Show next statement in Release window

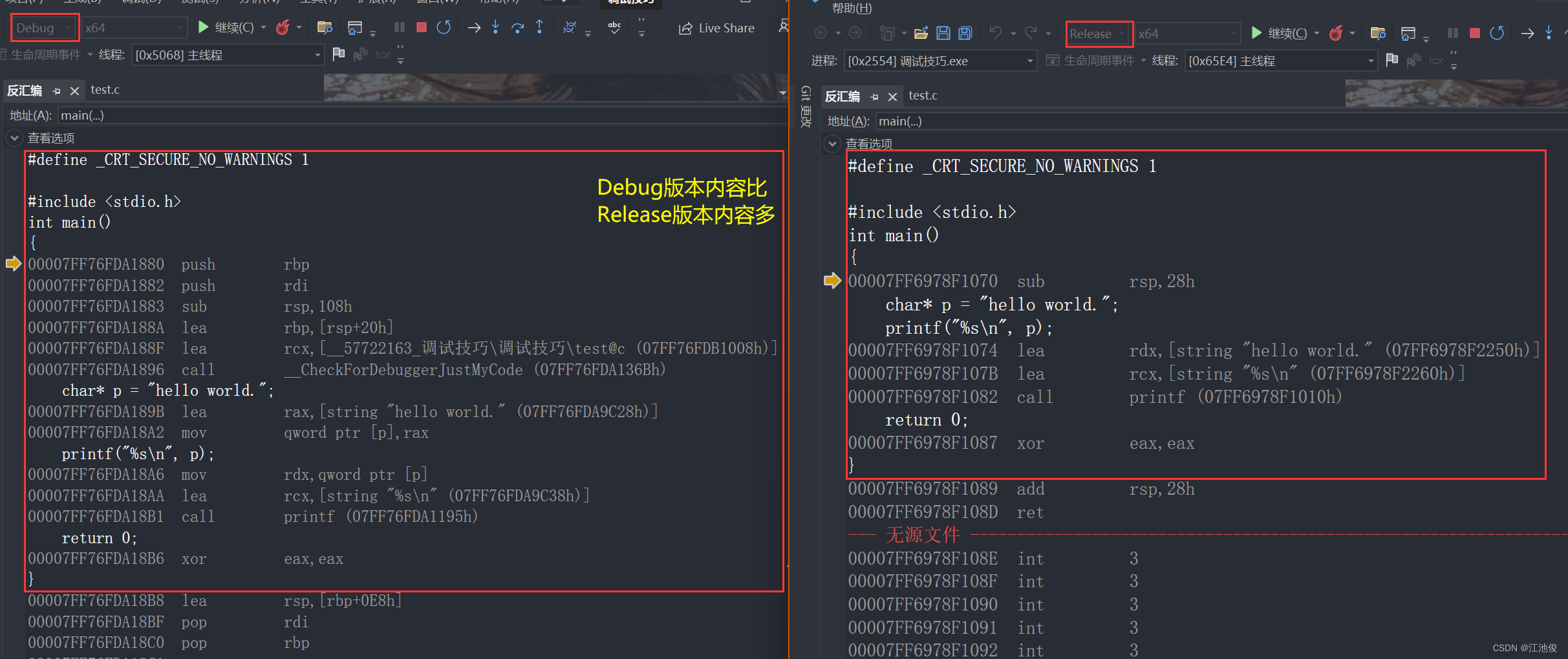pyautogui.click(x=1527, y=34)
